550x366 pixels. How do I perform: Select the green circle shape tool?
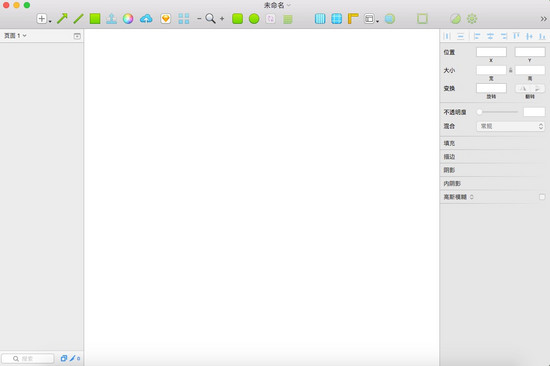(254, 19)
